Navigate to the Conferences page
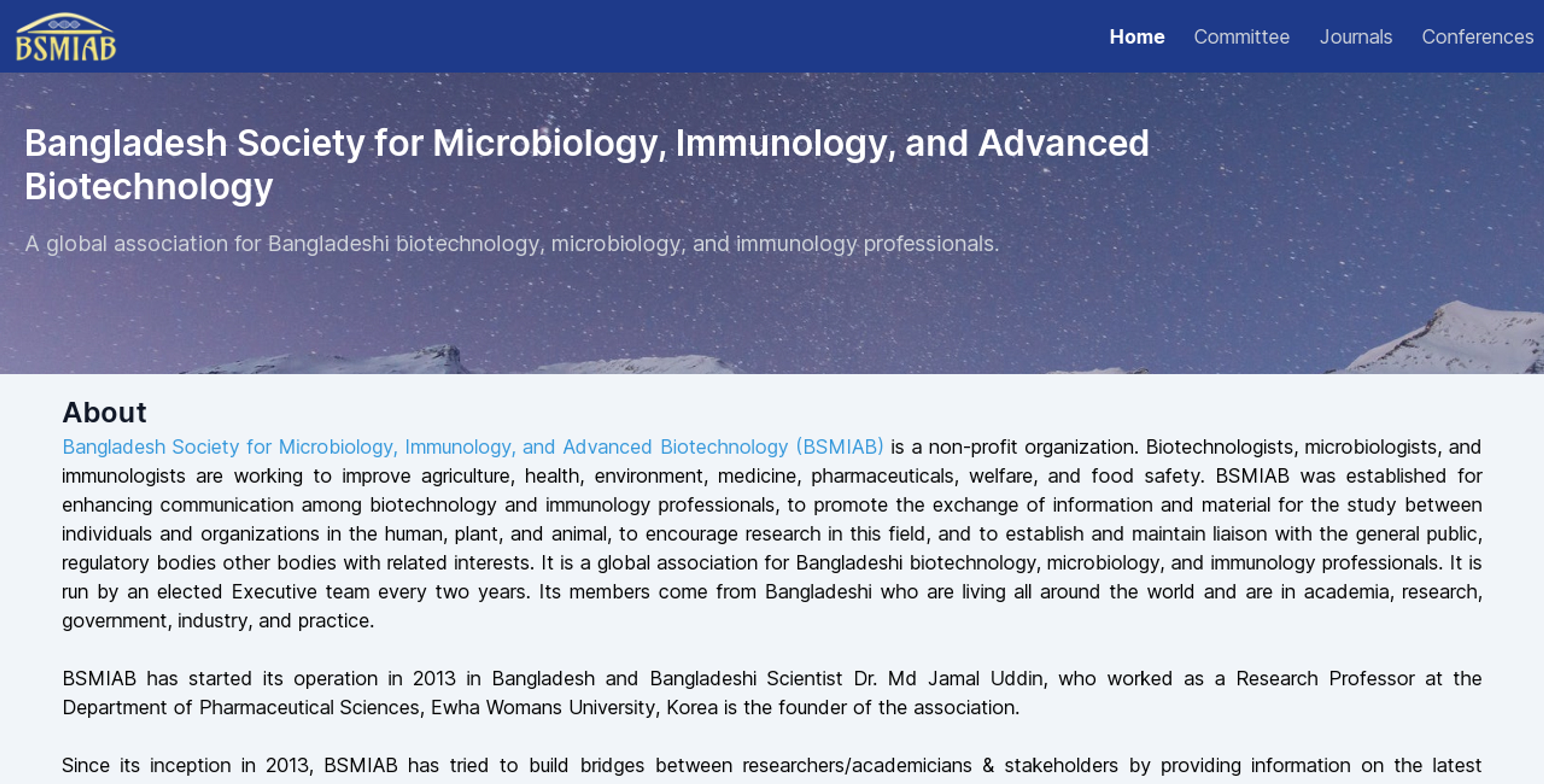This screenshot has height=784, width=1544. (1478, 37)
